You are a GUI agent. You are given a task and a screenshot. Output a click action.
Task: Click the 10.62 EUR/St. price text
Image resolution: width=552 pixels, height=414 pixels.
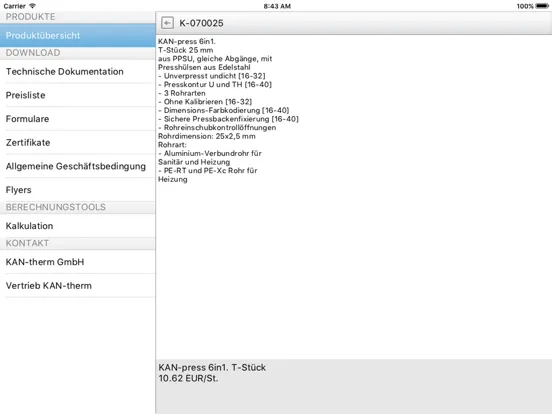(x=188, y=378)
